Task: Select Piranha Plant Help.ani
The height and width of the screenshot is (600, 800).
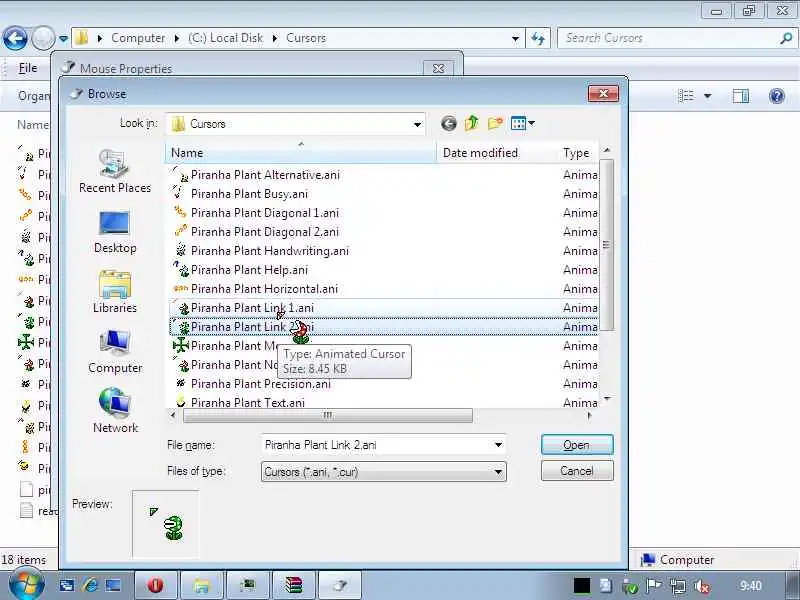Action: 249,270
